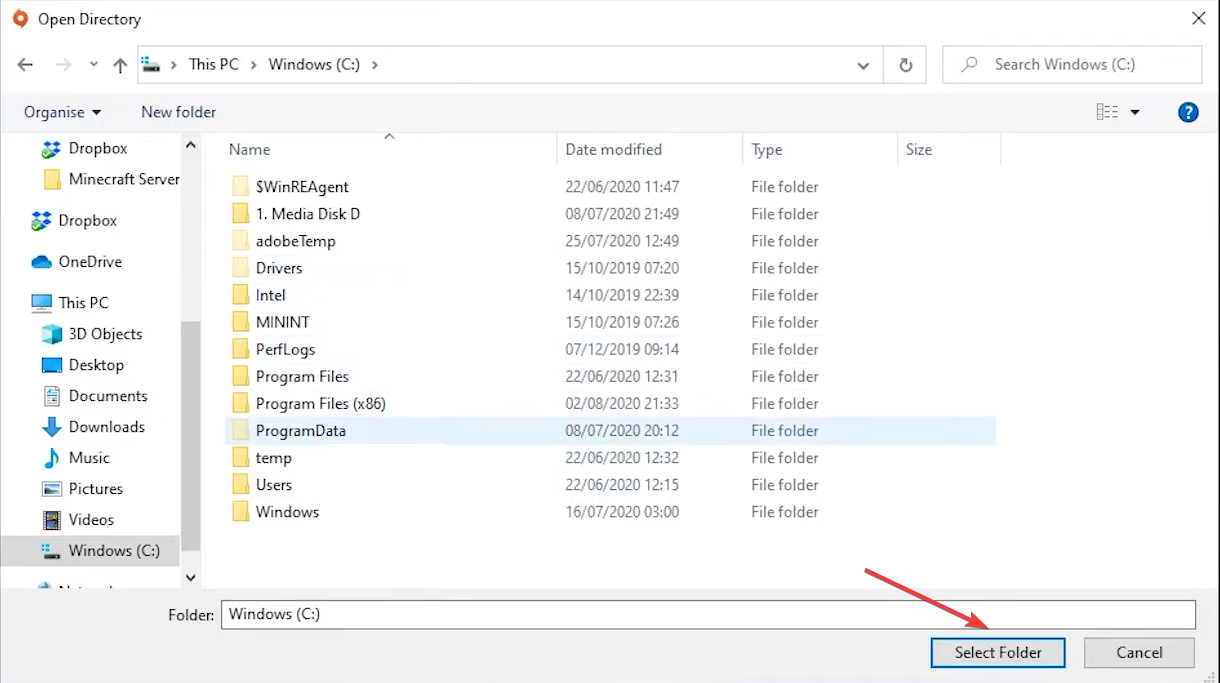Open OneDrive in the navigation pane
1220x683 pixels.
(x=90, y=261)
